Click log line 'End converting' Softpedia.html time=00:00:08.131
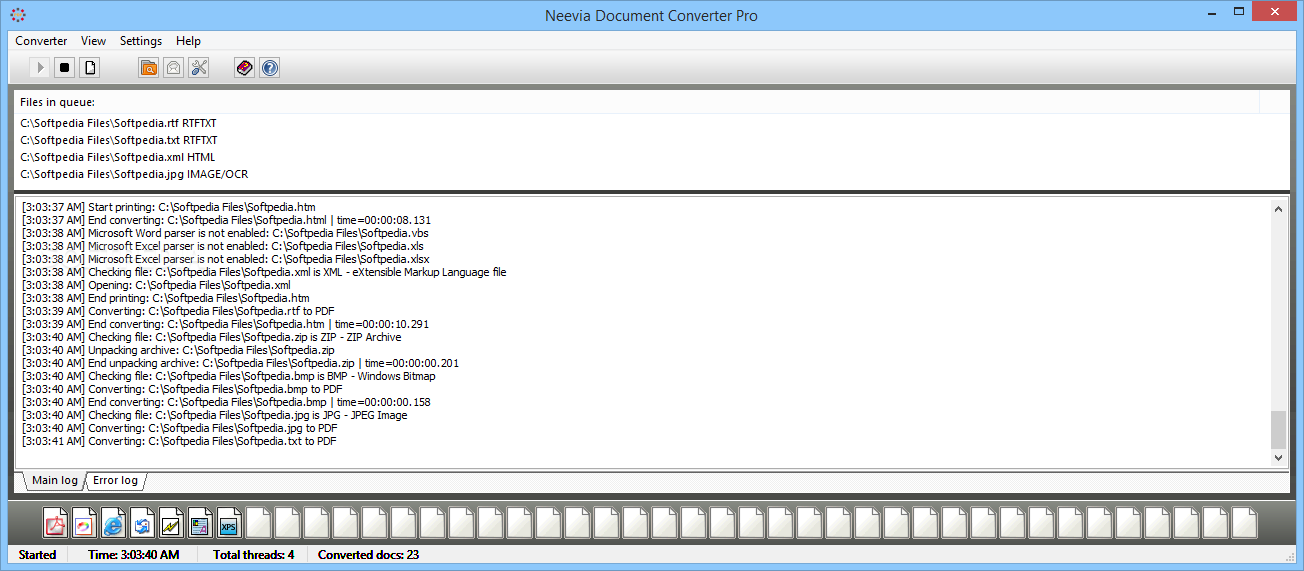 click(x=227, y=220)
